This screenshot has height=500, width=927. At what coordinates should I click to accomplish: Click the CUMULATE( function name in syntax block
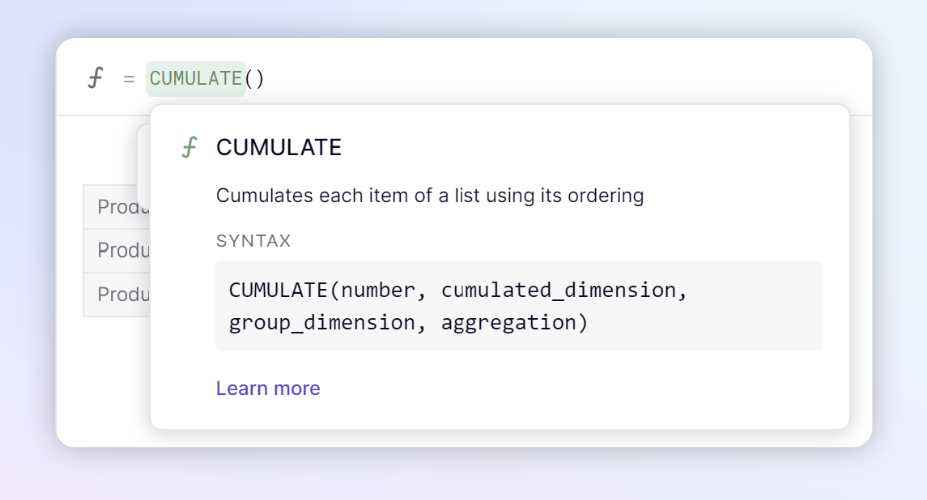point(284,290)
